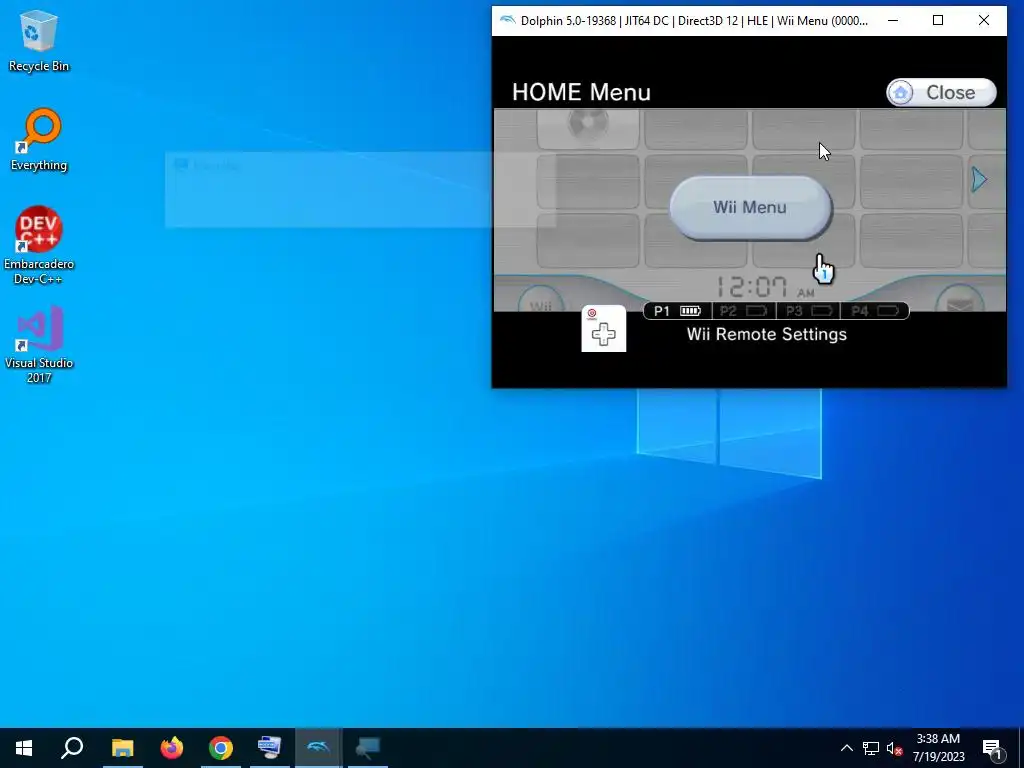Launch Firefox from taskbar
Screen dimensions: 1024x768
tap(172, 748)
